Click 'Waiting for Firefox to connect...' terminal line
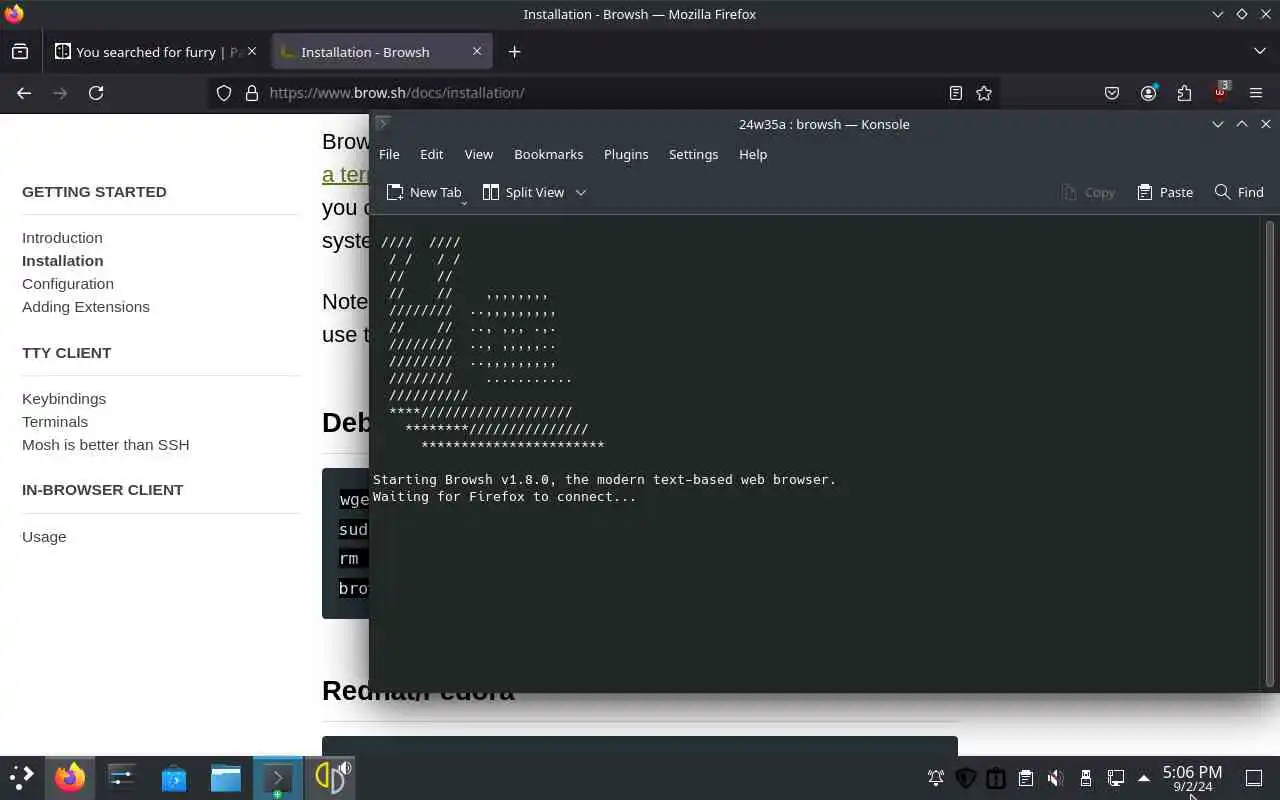Screen dimensions: 1280x800 pos(504,497)
